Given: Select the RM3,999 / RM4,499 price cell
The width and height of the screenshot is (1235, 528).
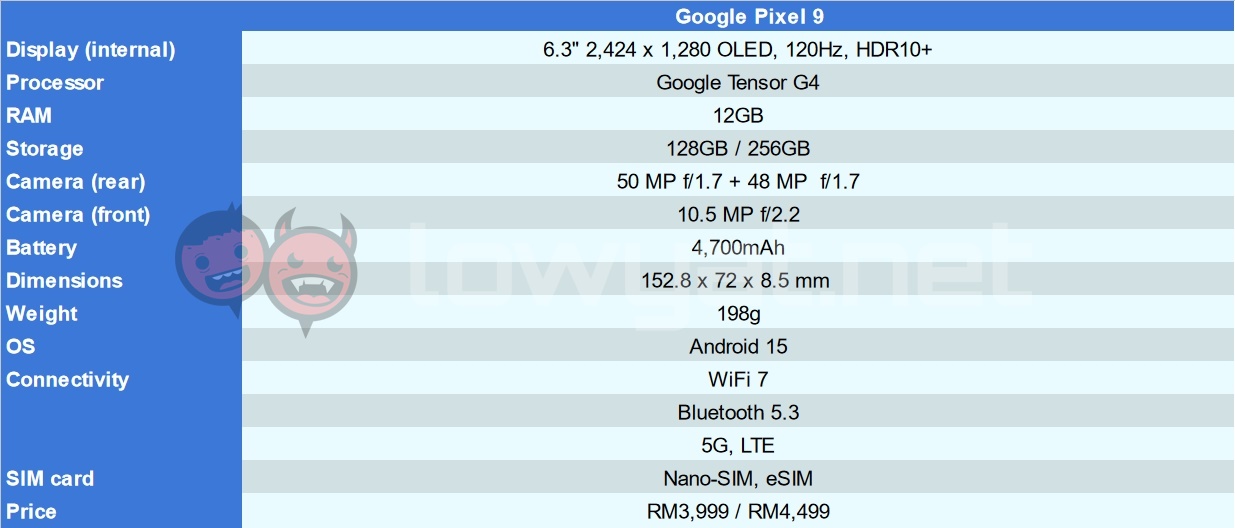Looking at the screenshot, I should [x=737, y=511].
